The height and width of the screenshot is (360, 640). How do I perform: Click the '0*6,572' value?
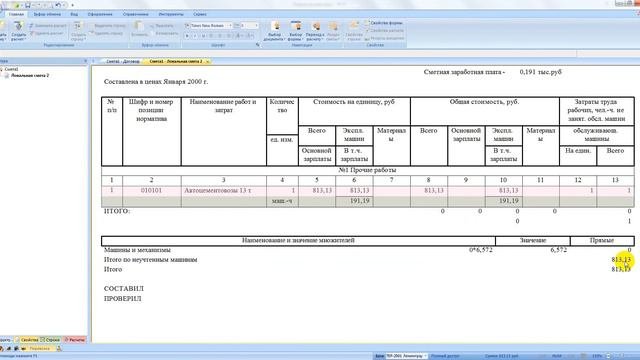(480, 250)
